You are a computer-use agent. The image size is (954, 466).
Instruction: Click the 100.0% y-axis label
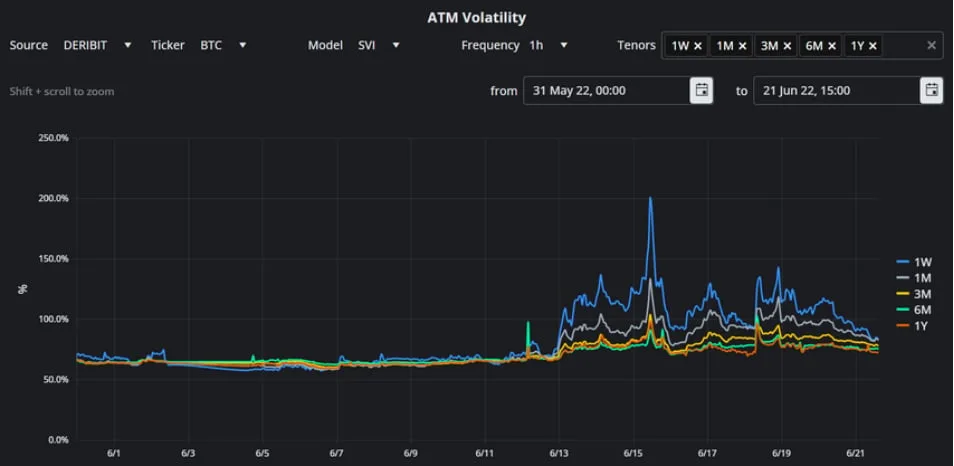54,319
